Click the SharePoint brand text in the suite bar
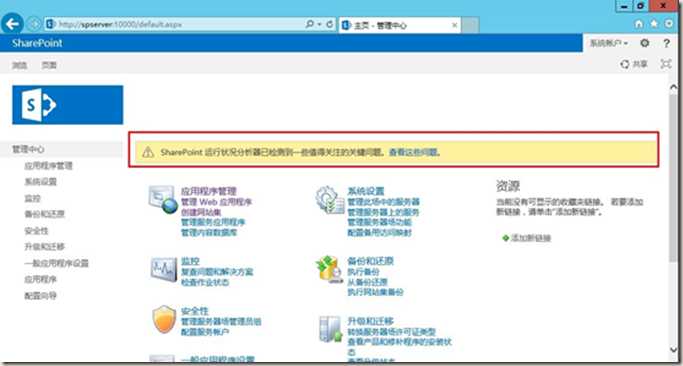 click(x=37, y=43)
